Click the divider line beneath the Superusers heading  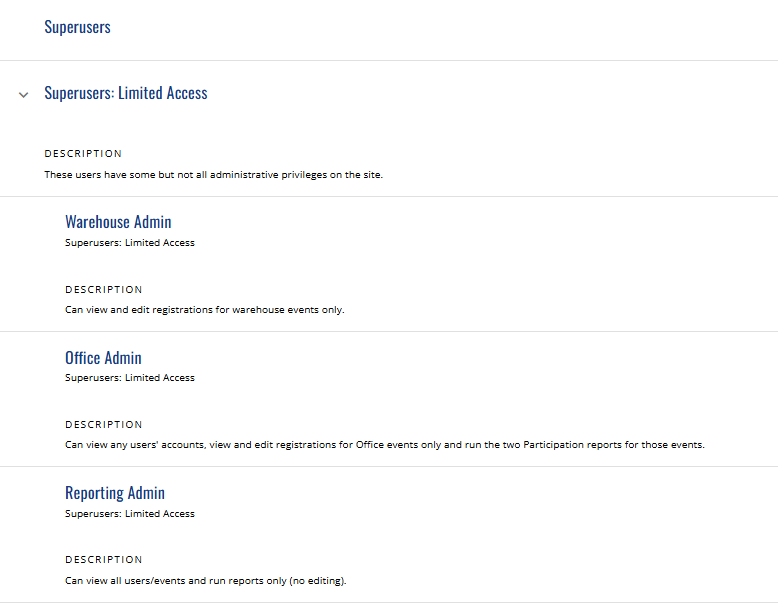tap(389, 61)
